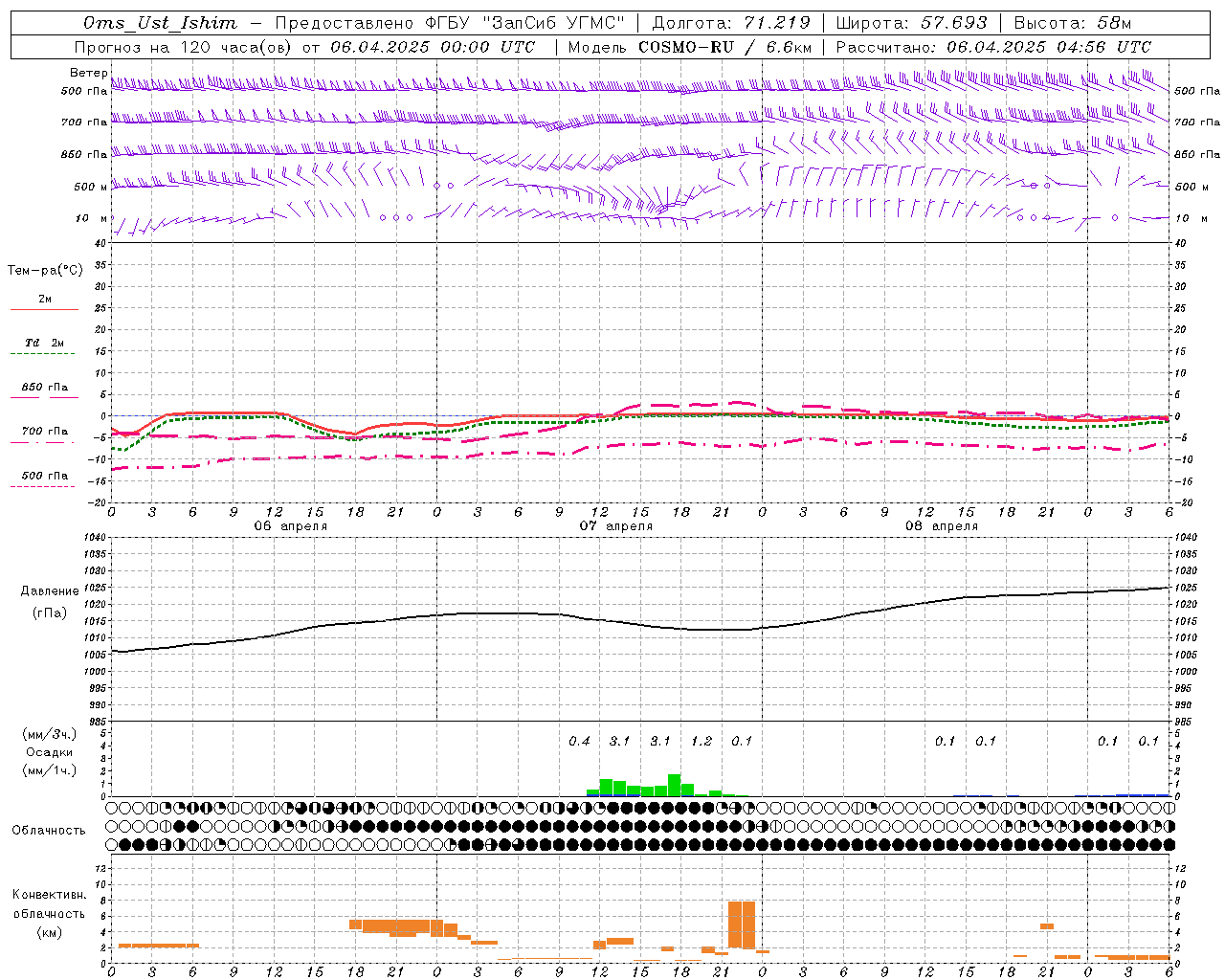Click the elevation label Высота: 58м
The width and height of the screenshot is (1225, 980).
tap(1072, 23)
